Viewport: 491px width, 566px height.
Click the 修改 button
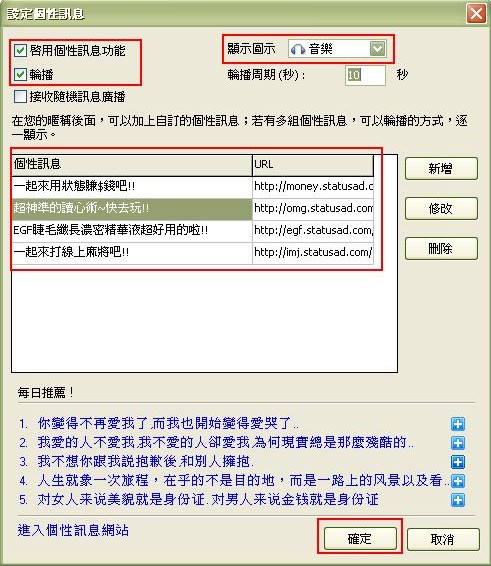click(441, 208)
